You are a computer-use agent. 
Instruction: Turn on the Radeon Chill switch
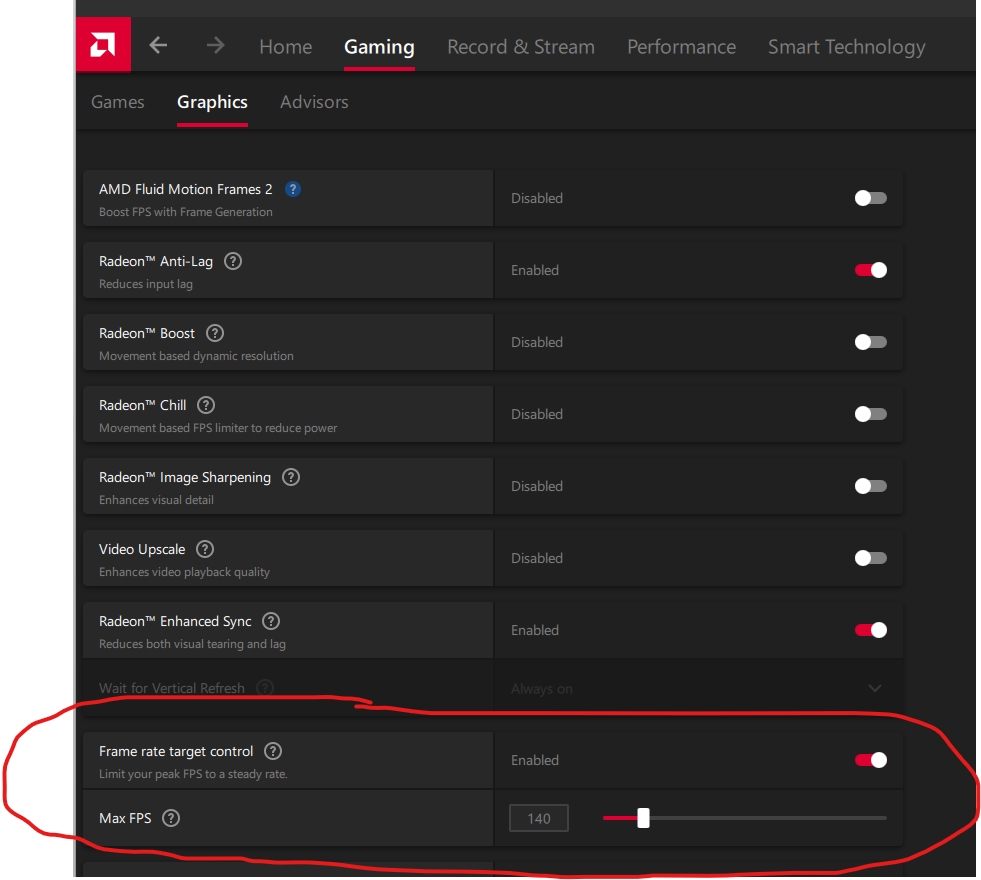point(870,414)
